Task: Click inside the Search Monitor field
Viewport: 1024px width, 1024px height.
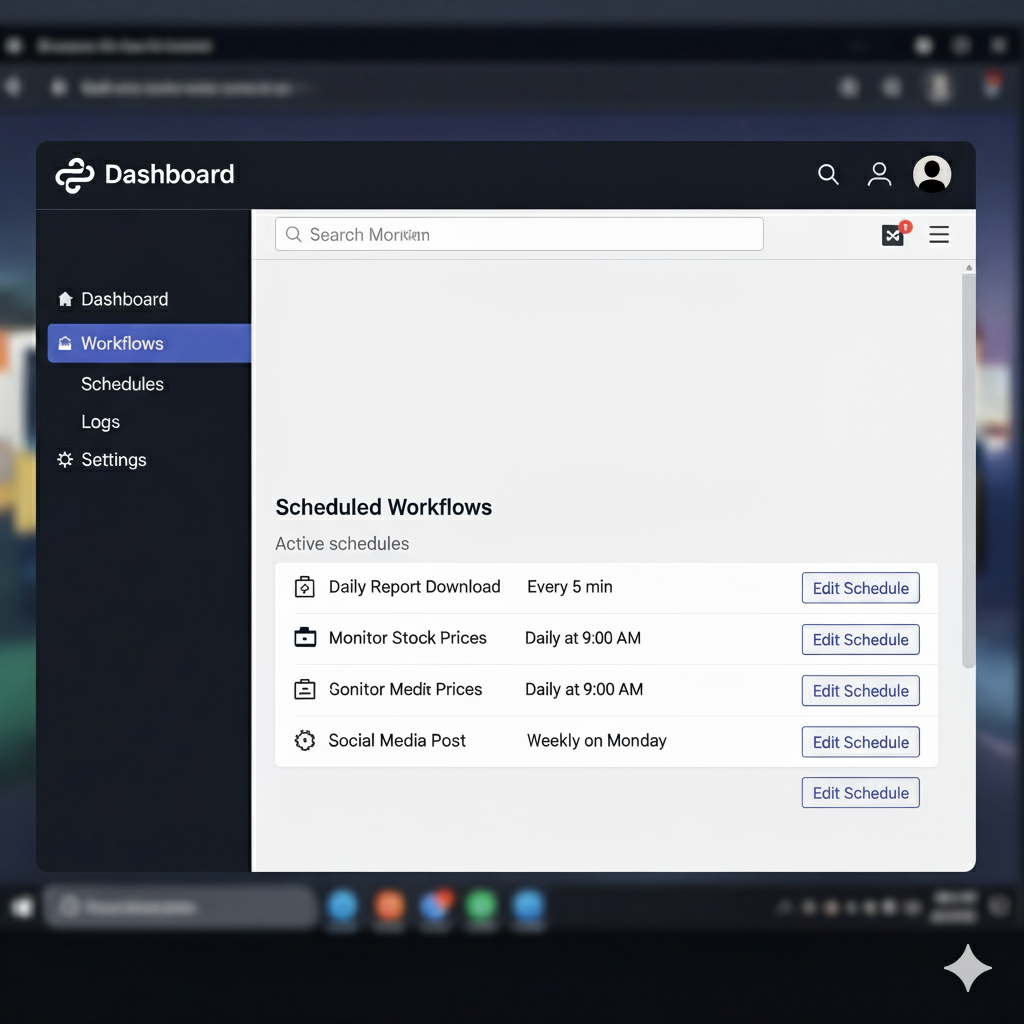Action: (x=519, y=234)
